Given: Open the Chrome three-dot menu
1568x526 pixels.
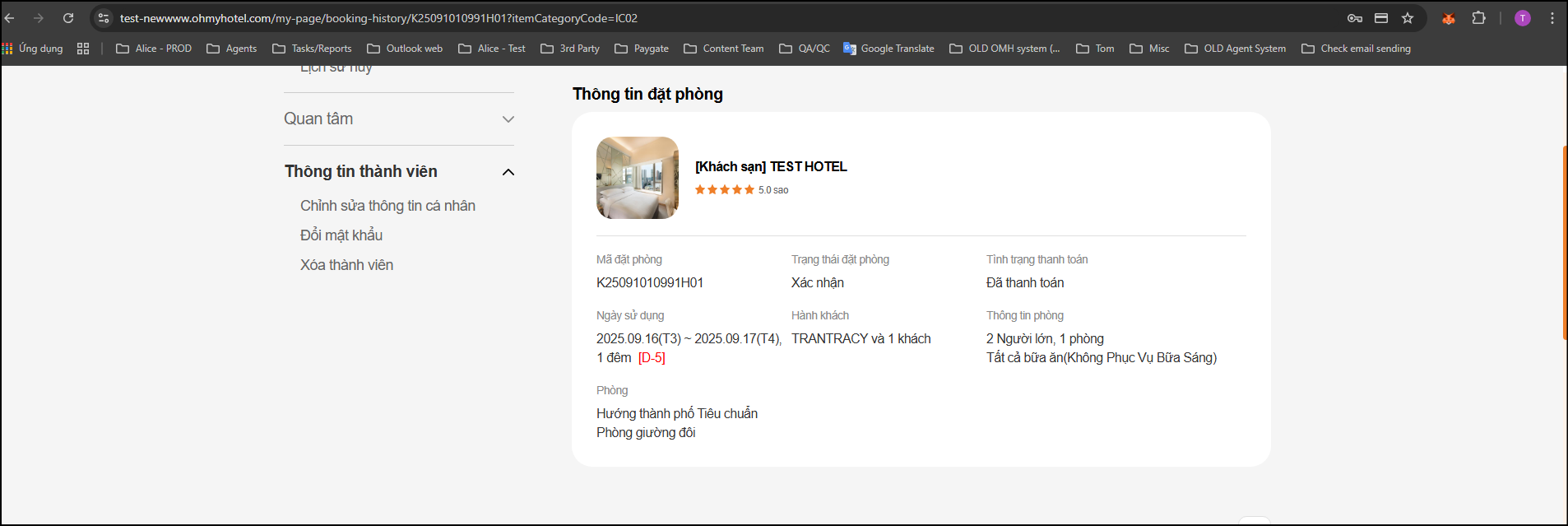Looking at the screenshot, I should coord(1552,18).
